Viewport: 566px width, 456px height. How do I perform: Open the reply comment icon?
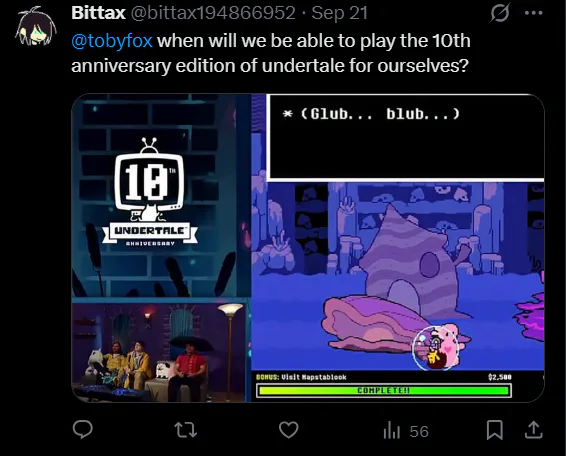tap(83, 429)
